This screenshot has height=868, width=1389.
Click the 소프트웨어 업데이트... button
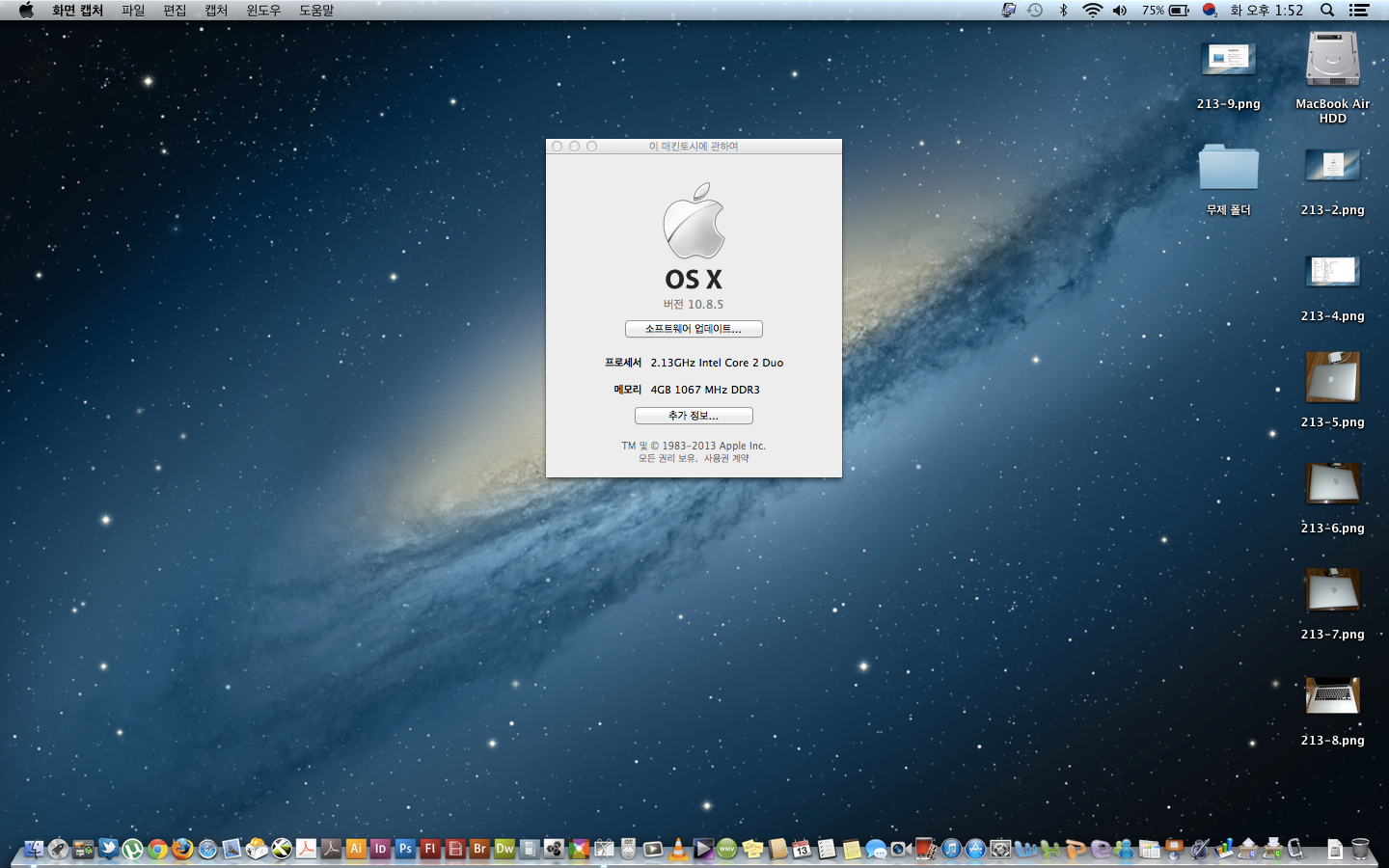[x=694, y=329]
